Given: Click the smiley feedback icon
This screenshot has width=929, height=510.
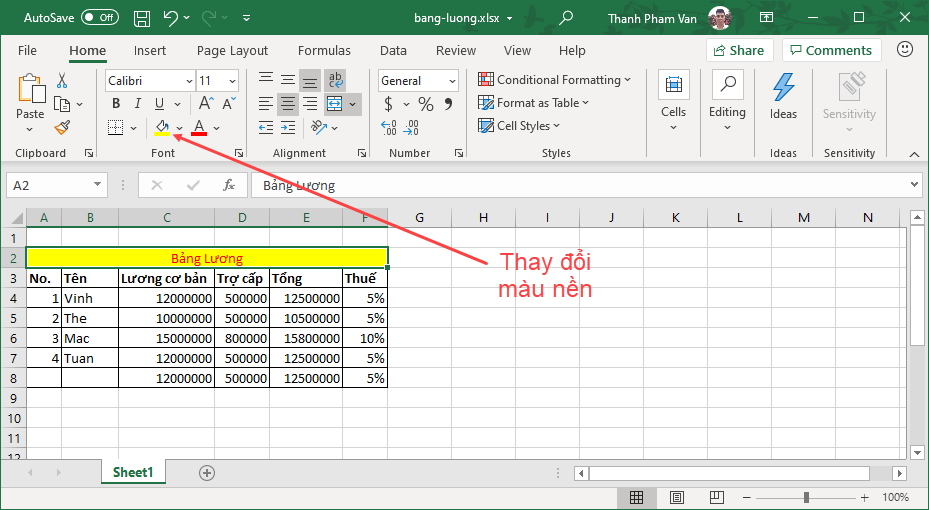Looking at the screenshot, I should 905,50.
